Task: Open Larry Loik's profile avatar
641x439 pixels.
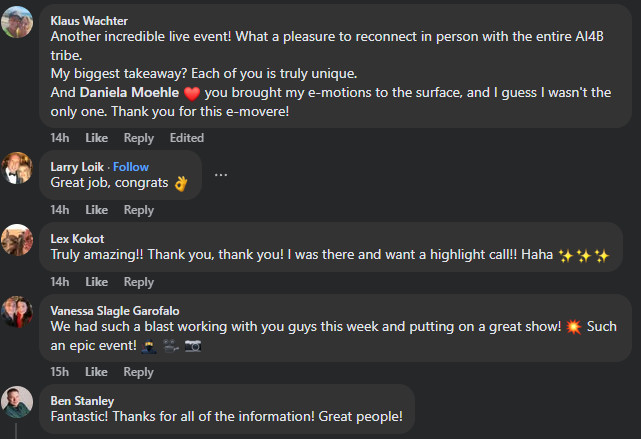Action: coord(17,169)
